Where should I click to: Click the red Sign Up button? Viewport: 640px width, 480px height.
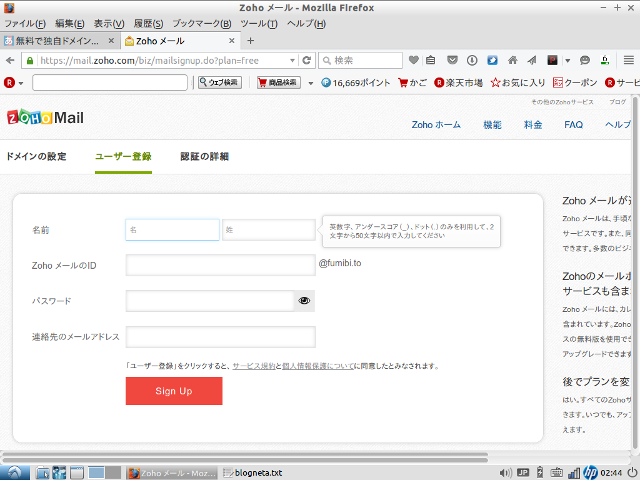click(174, 391)
